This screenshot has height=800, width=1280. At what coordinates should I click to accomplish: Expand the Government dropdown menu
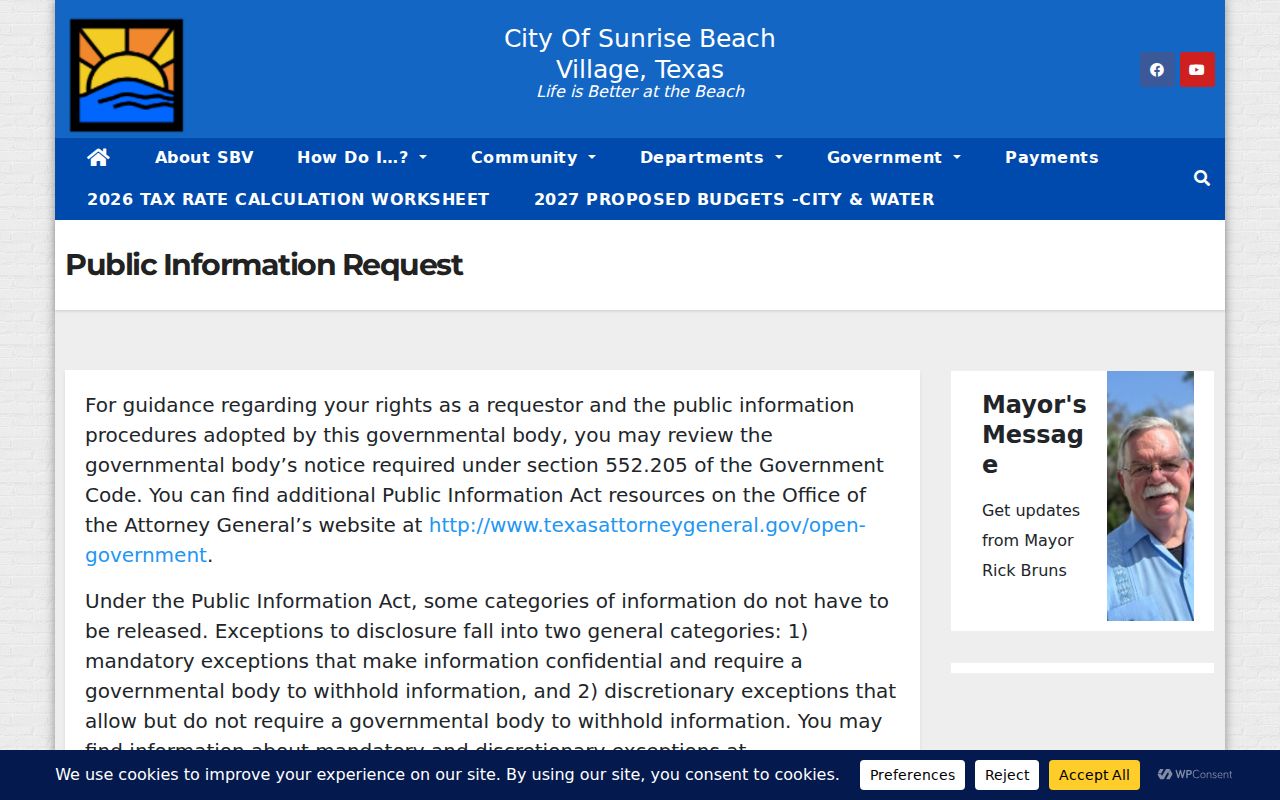894,157
